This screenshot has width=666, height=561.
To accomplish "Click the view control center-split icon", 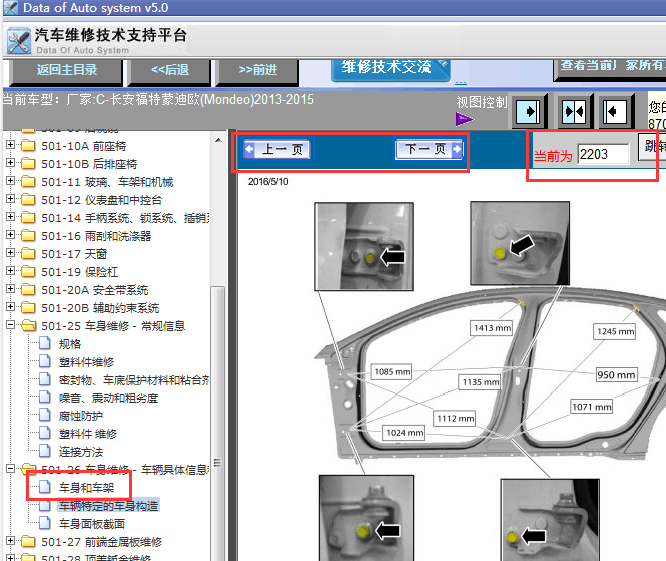I will tap(573, 112).
